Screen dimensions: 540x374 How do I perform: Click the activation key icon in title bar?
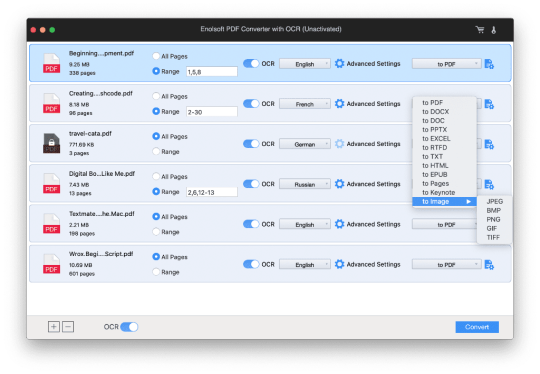pos(494,30)
